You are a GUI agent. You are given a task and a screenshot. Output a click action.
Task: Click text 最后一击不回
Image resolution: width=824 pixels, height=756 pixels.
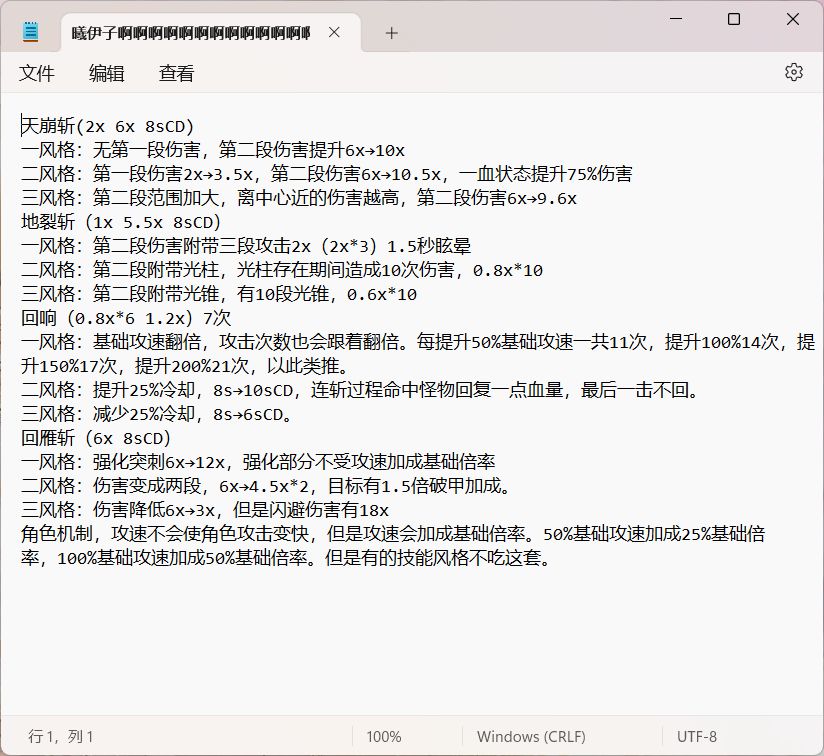(x=634, y=390)
